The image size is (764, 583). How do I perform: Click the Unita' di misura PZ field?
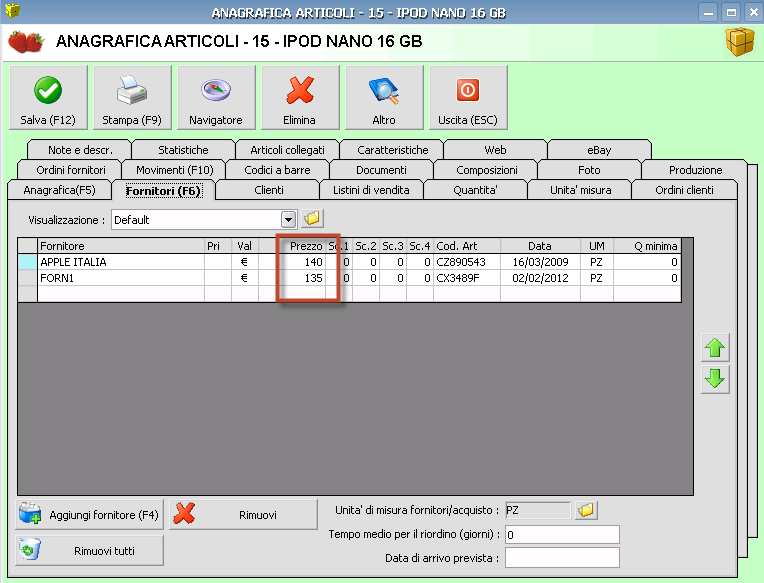point(538,510)
